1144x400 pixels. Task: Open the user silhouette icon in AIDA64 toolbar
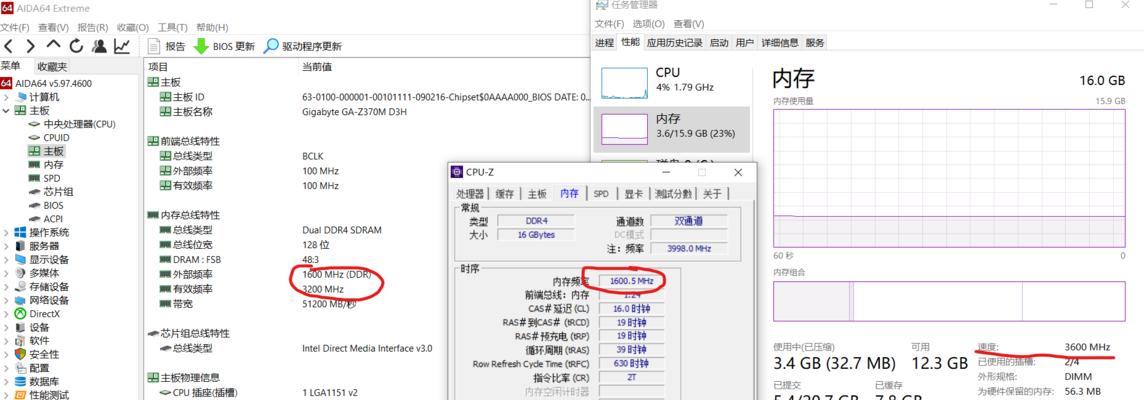coord(99,46)
